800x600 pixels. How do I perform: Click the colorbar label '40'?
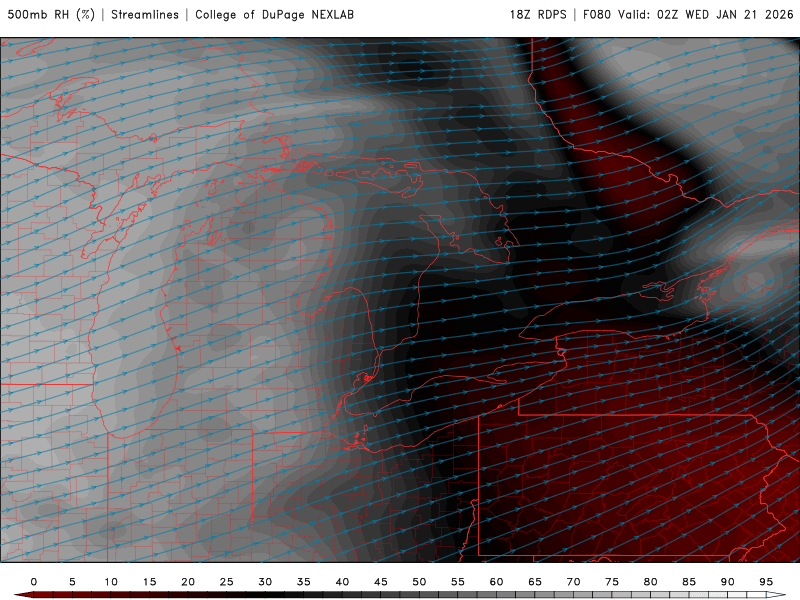[x=342, y=582]
